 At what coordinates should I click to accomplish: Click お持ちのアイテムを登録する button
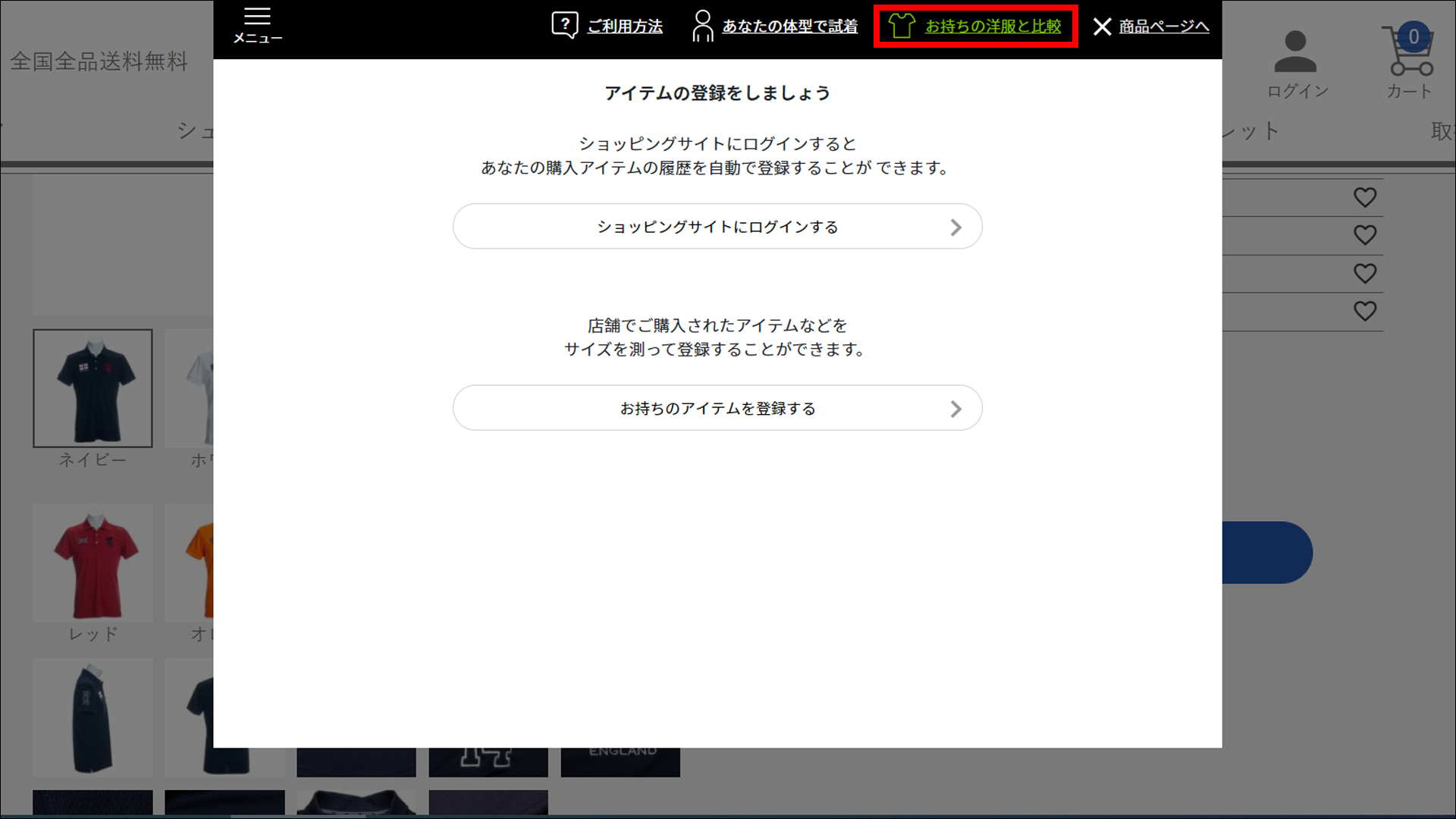(x=717, y=408)
